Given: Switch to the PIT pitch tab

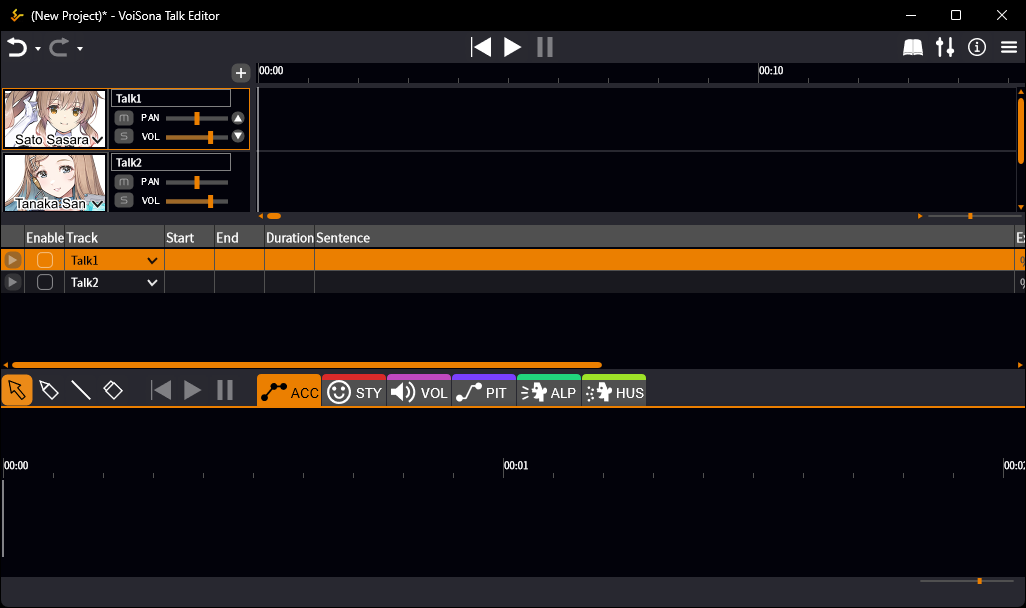Looking at the screenshot, I should coord(484,391).
